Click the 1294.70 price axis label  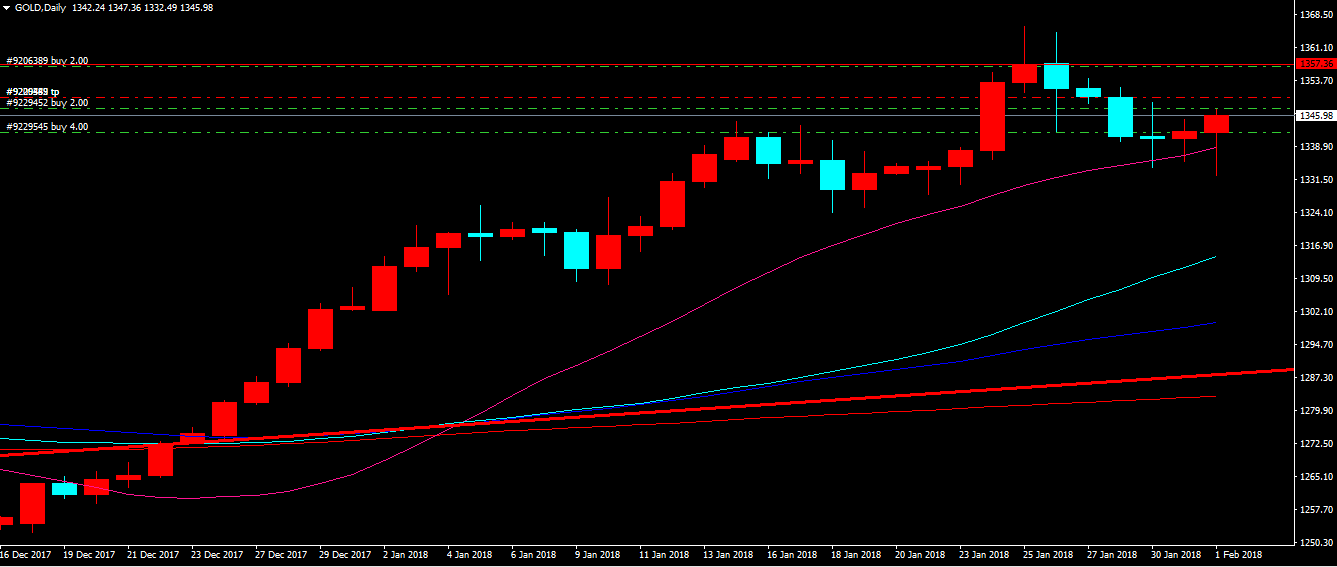(x=1316, y=345)
